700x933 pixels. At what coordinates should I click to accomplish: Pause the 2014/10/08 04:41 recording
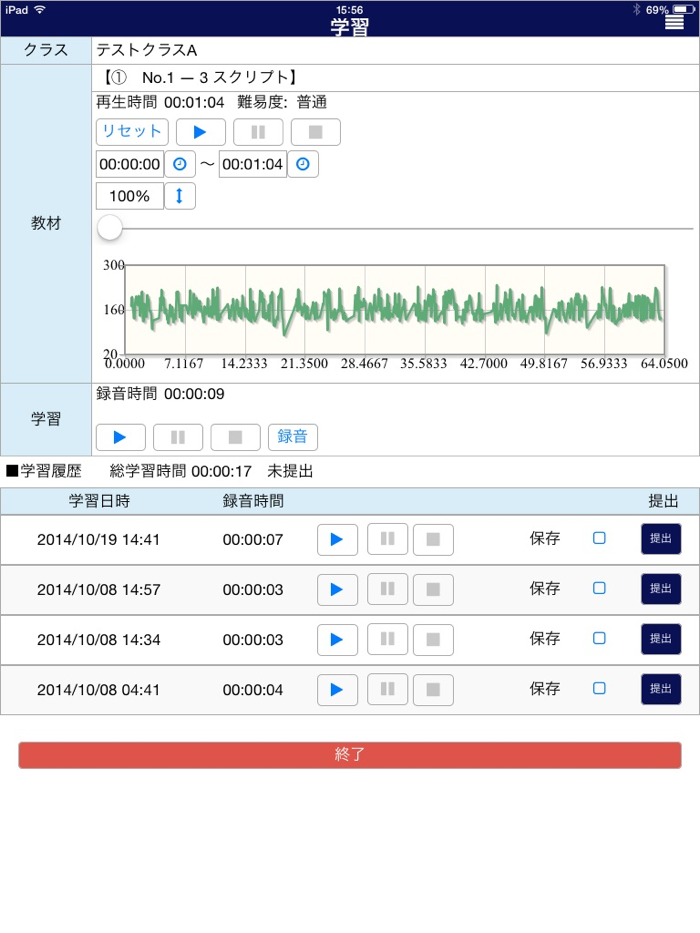[x=388, y=690]
